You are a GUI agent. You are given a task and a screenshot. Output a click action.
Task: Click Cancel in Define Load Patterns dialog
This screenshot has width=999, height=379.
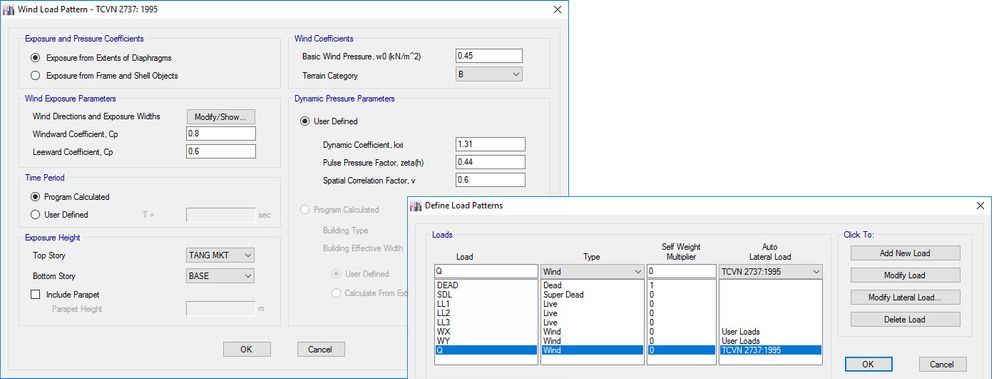coord(942,364)
